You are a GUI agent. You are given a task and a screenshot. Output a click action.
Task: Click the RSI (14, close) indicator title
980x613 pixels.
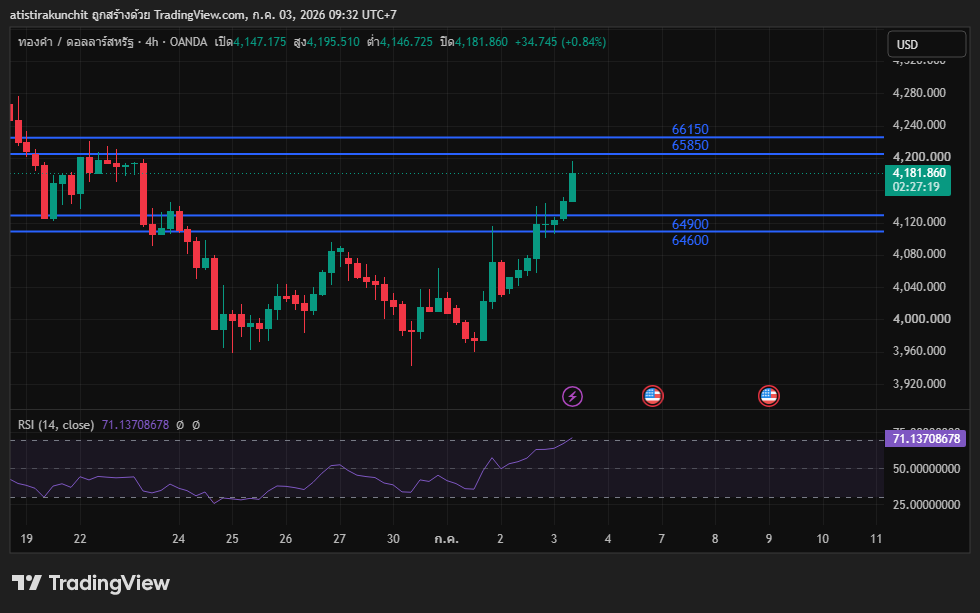coord(56,425)
